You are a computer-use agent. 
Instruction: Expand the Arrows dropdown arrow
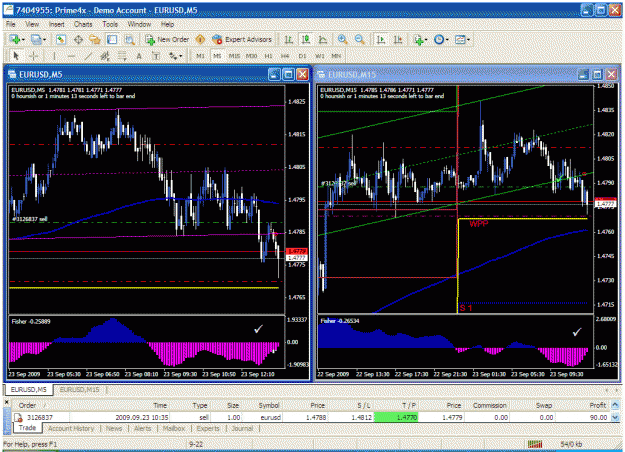tap(181, 56)
